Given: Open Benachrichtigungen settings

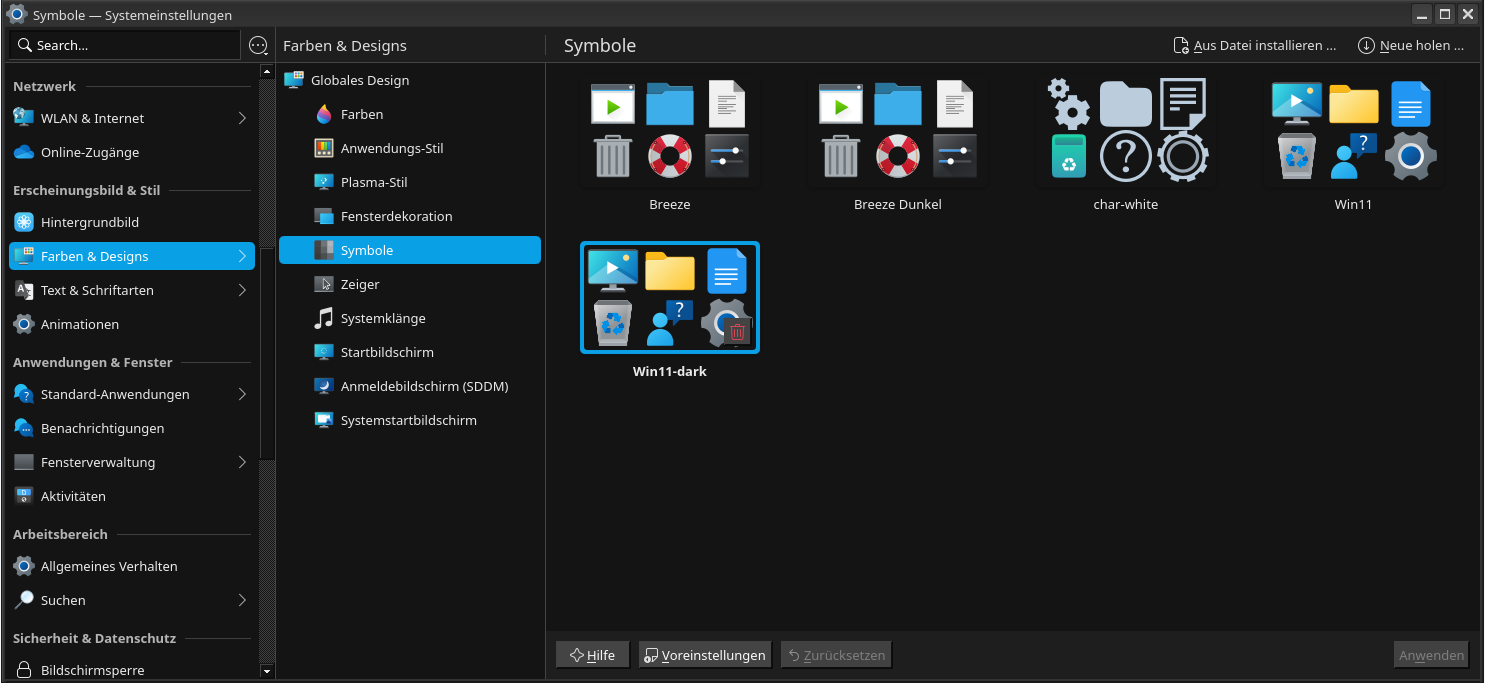Looking at the screenshot, I should point(132,428).
